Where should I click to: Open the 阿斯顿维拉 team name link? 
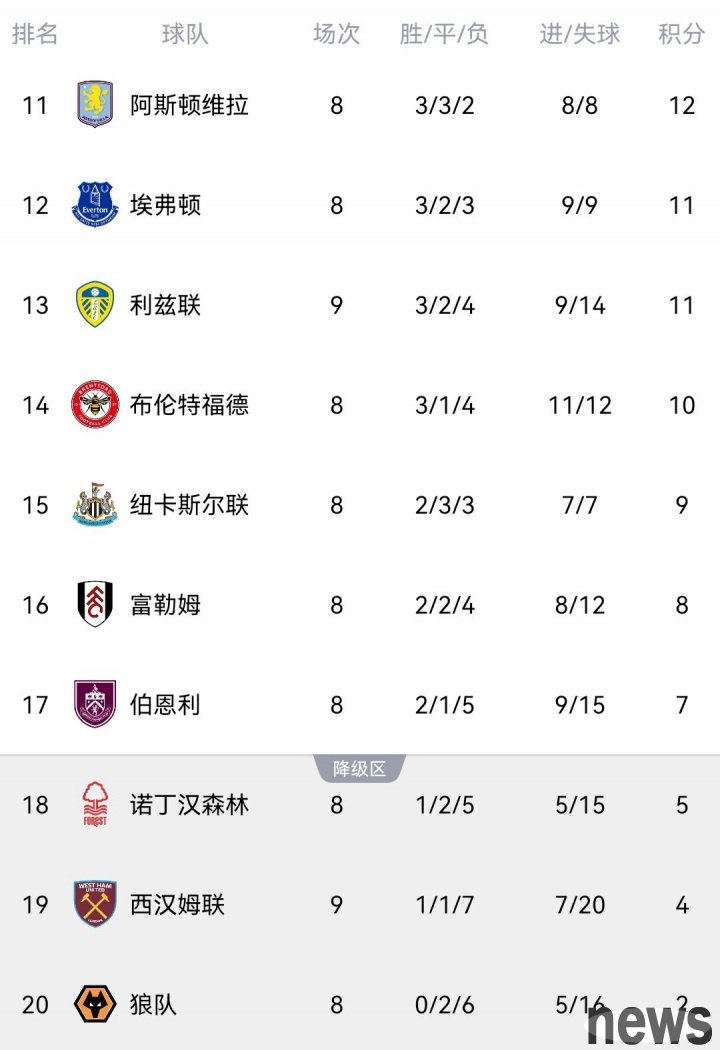pos(189,105)
